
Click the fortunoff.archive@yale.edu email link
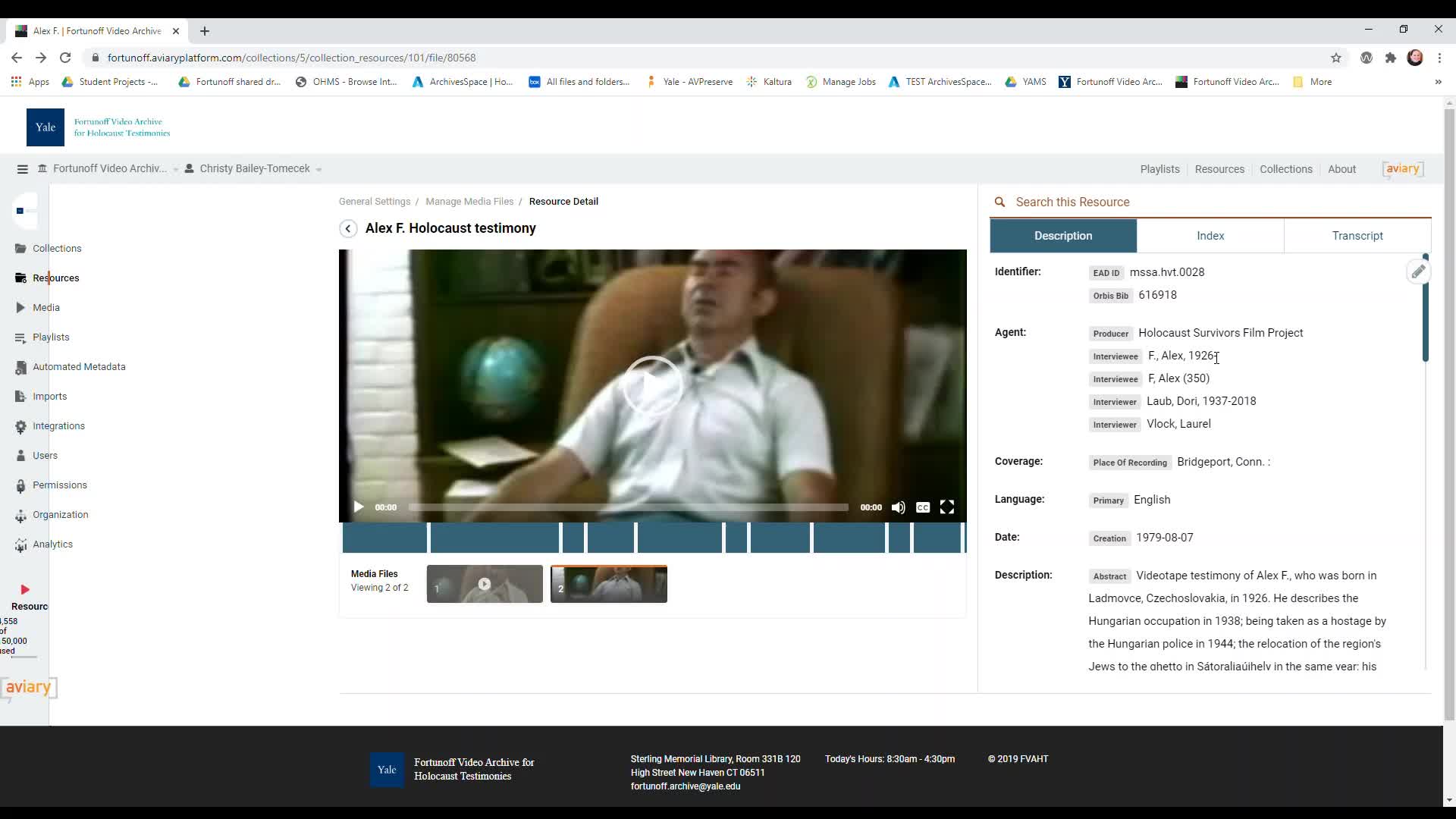(x=686, y=786)
